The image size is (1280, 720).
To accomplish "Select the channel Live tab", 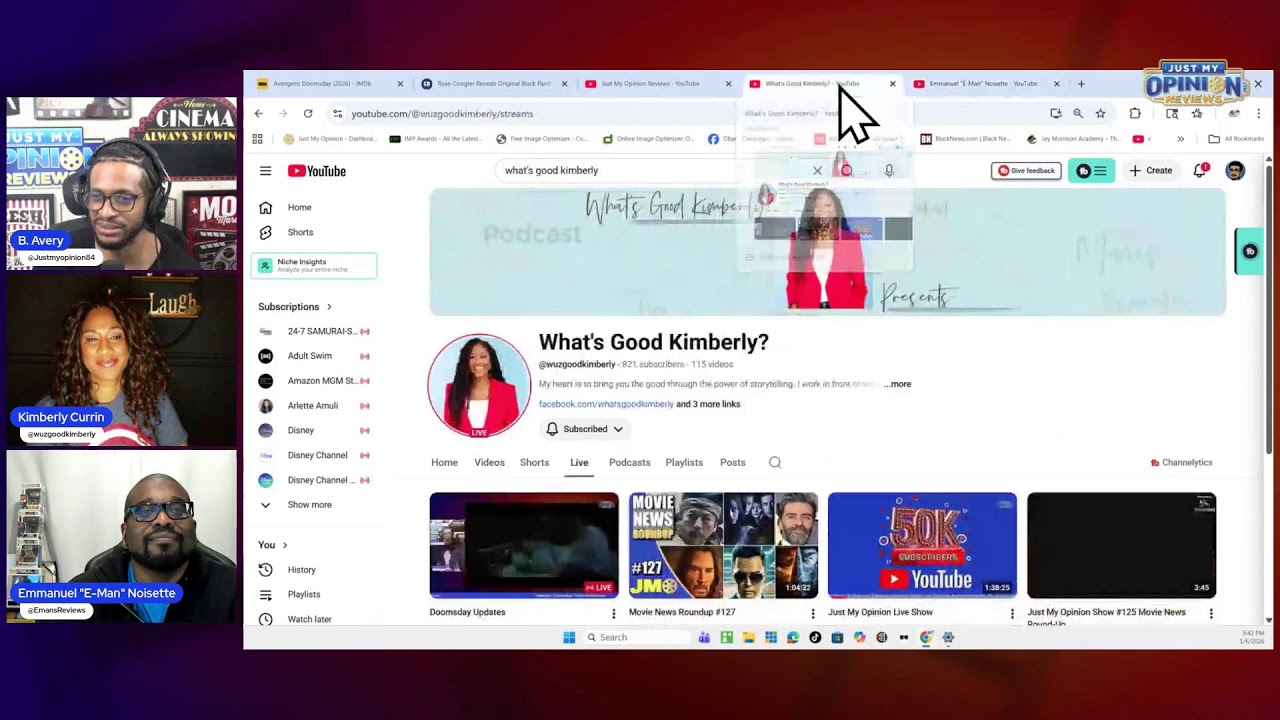I will [579, 463].
